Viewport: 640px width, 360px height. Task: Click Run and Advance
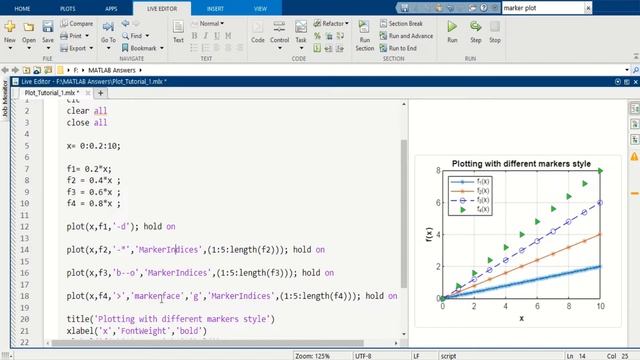(407, 36)
